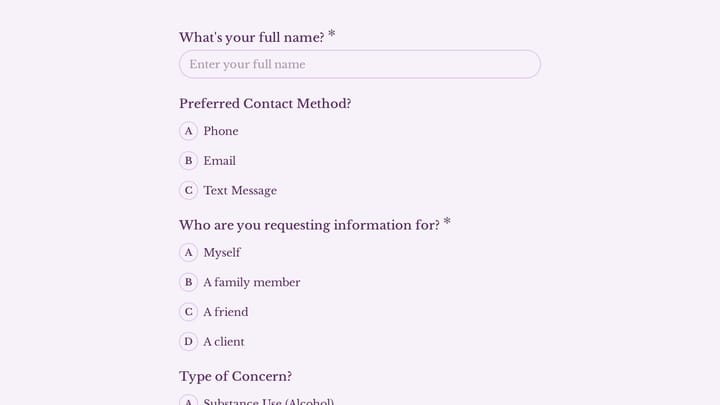The height and width of the screenshot is (405, 720).
Task: Click the C letter badge beside A friend
Action: (x=188, y=312)
